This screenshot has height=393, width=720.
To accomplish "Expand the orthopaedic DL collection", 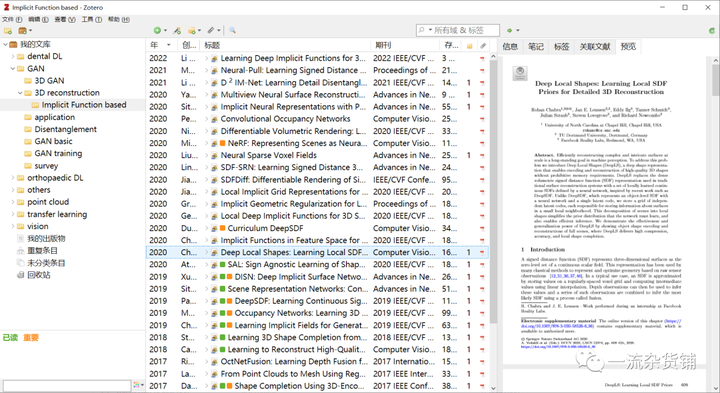I will click(13, 178).
